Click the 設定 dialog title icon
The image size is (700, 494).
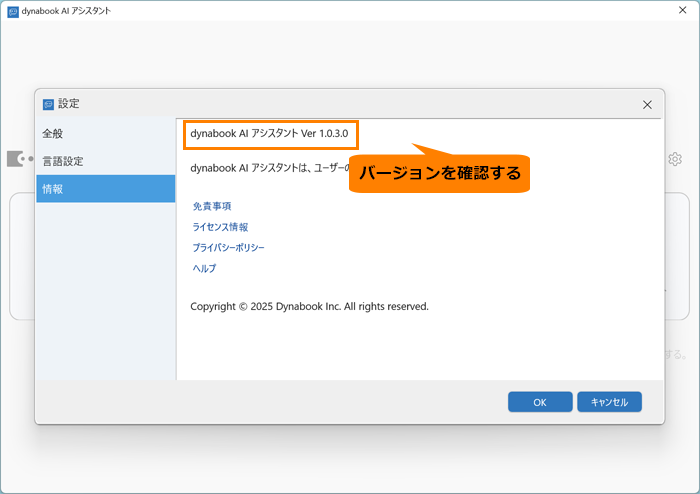pyautogui.click(x=48, y=104)
